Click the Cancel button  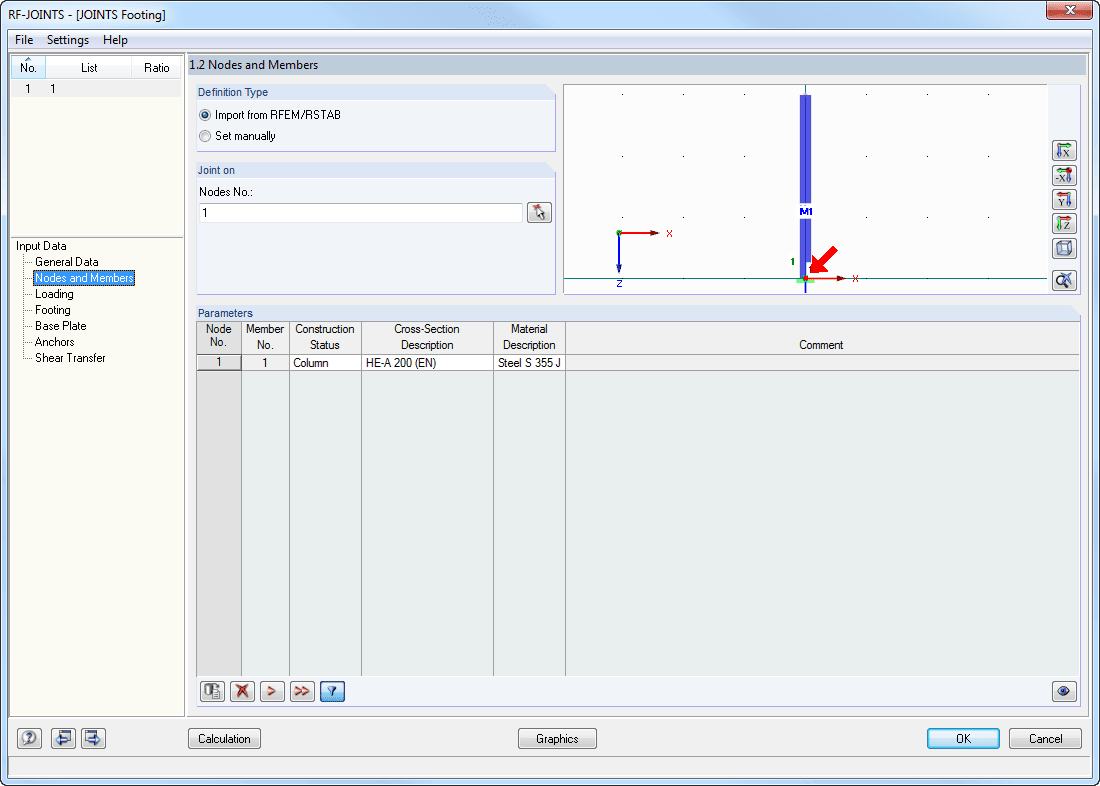(x=1045, y=739)
